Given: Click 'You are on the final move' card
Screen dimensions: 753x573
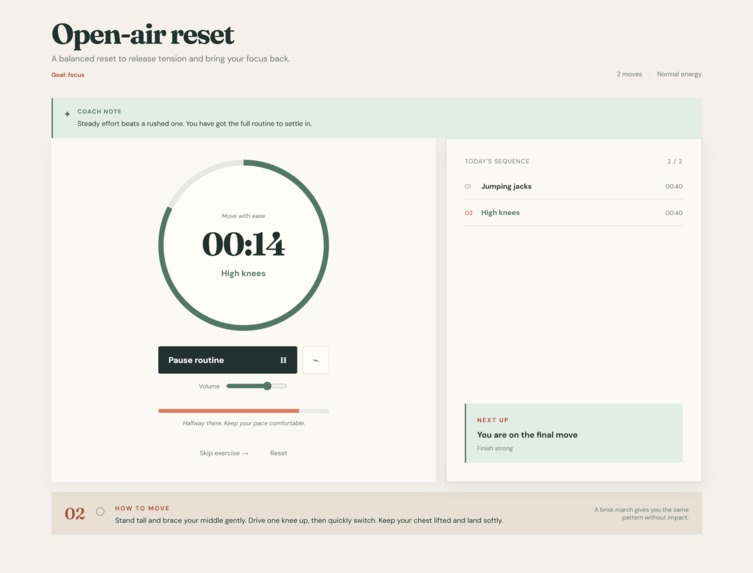Looking at the screenshot, I should click(x=574, y=433).
